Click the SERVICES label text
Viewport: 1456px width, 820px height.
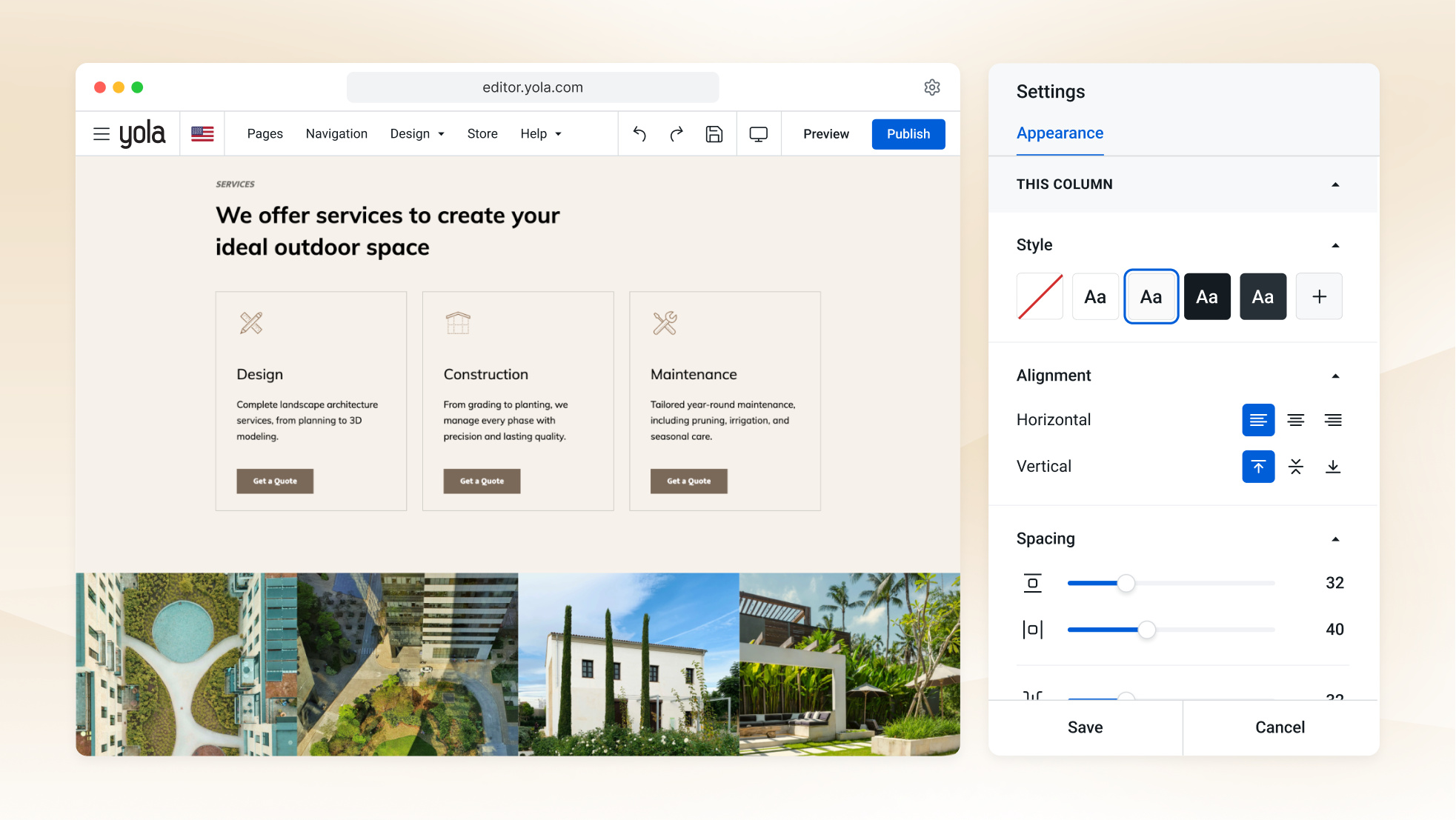(235, 184)
